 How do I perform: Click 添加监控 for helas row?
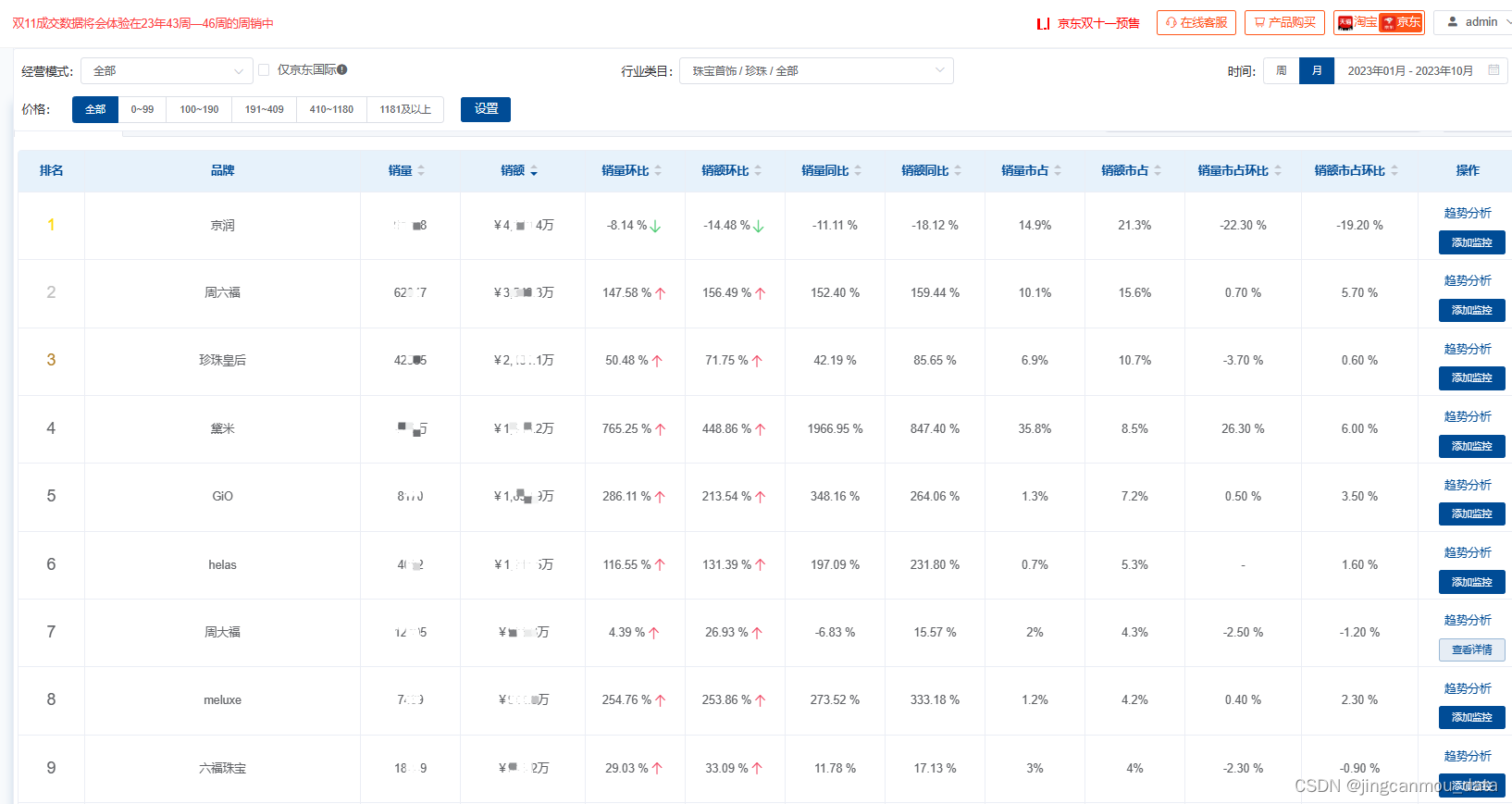tap(1471, 582)
